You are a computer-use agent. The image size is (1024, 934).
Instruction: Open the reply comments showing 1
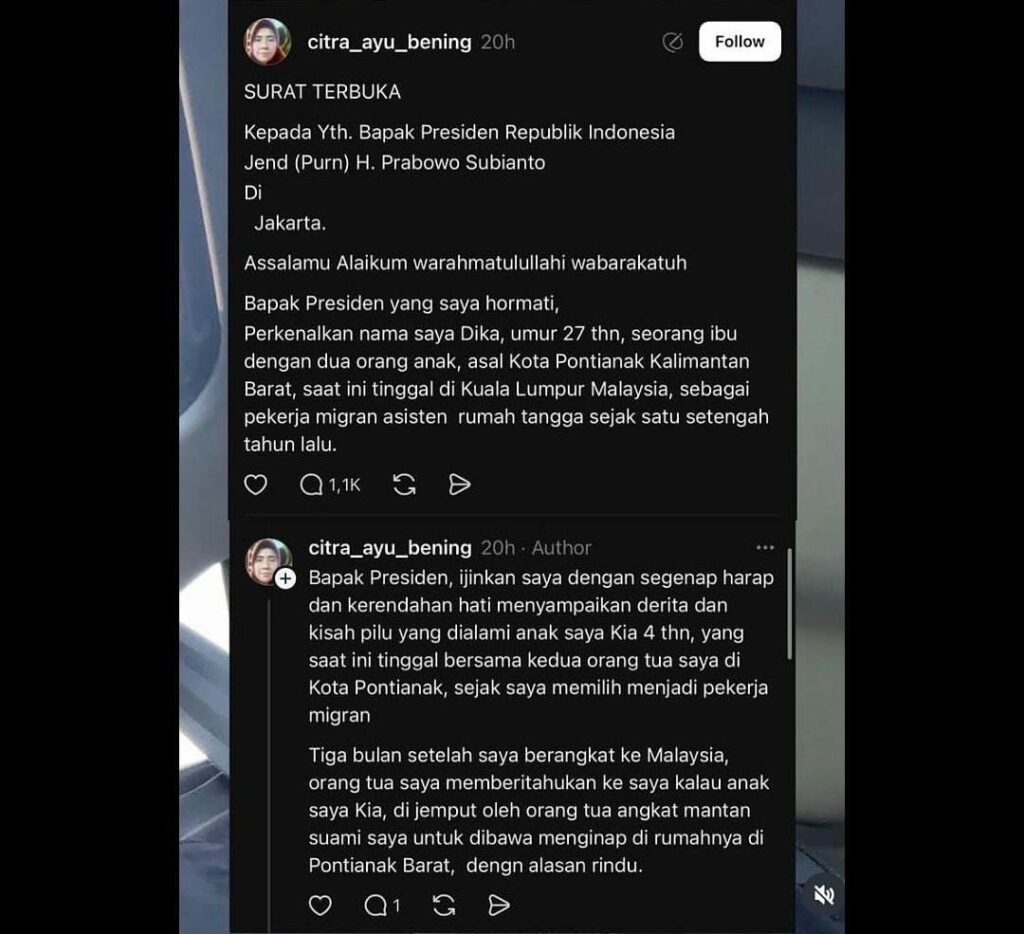click(382, 905)
